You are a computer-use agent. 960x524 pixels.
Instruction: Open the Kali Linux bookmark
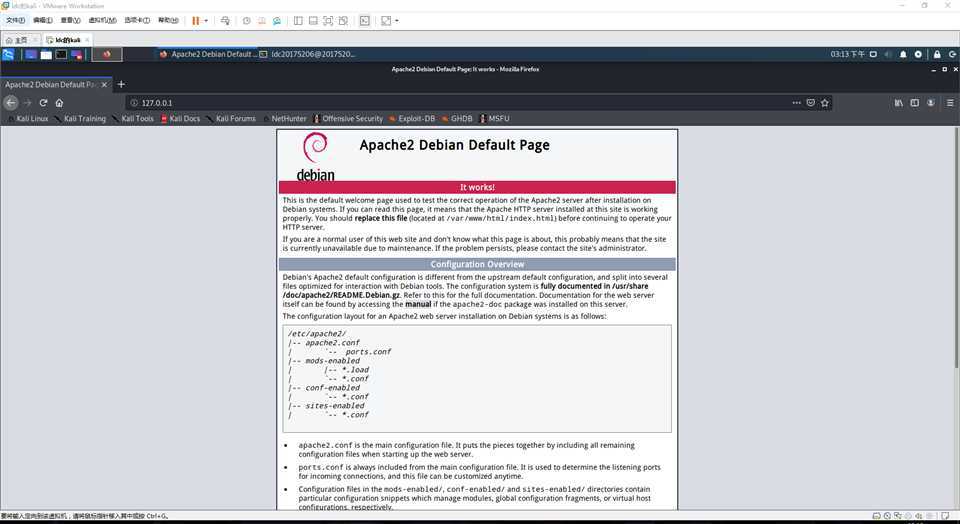coord(28,119)
